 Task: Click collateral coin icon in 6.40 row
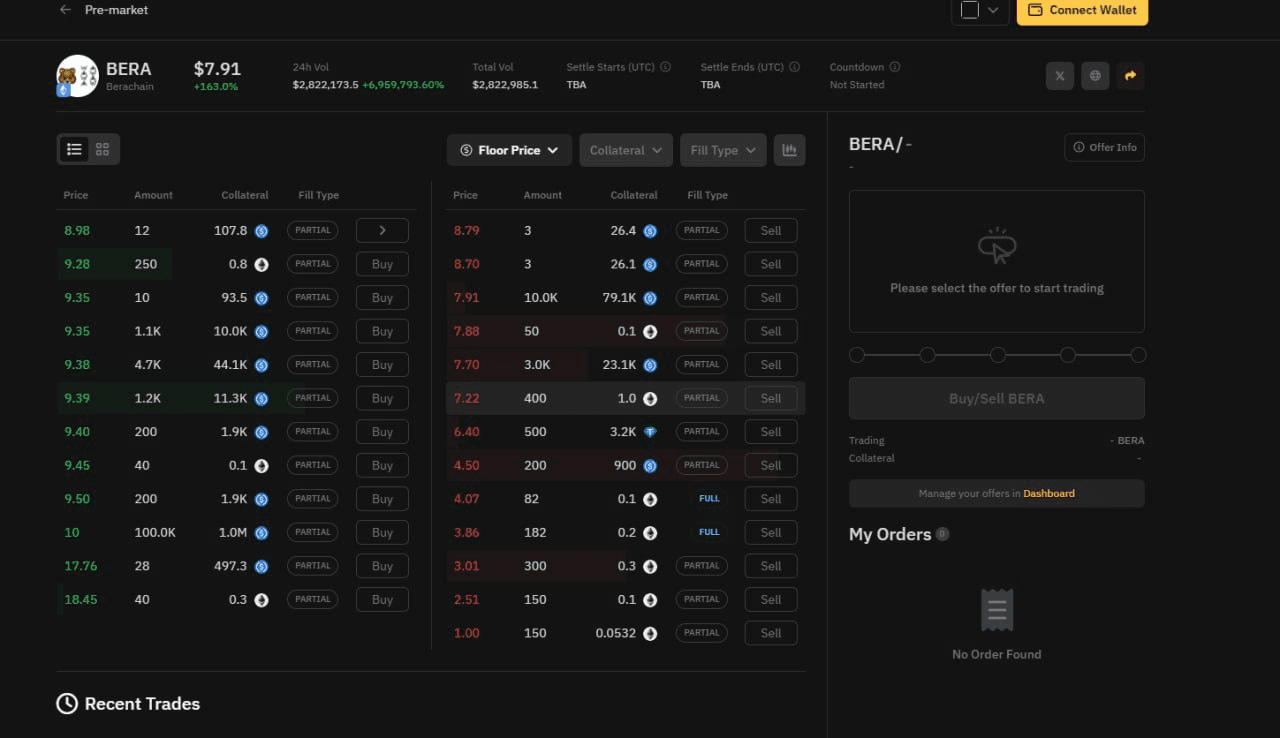coord(650,432)
